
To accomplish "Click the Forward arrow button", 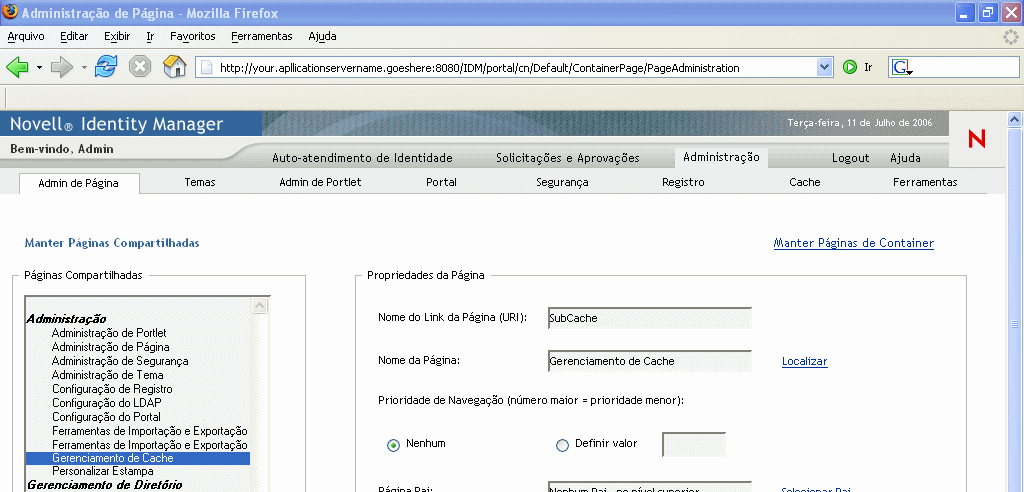I will coord(62,67).
